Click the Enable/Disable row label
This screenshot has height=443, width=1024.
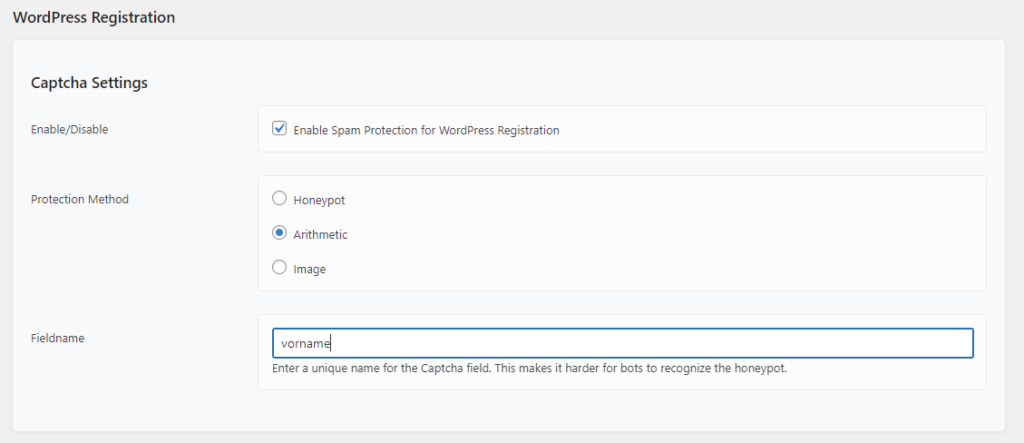(x=70, y=129)
